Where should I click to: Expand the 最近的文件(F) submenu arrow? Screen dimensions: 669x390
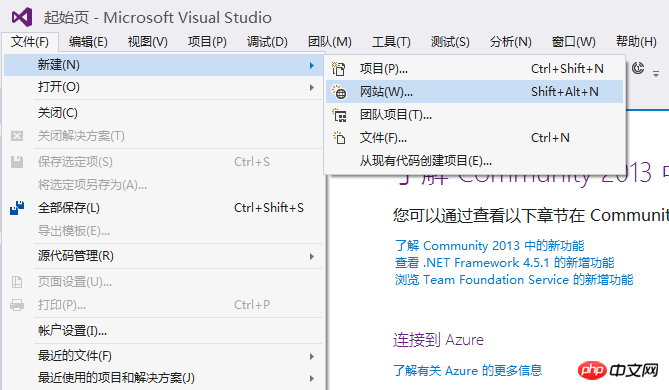(312, 356)
